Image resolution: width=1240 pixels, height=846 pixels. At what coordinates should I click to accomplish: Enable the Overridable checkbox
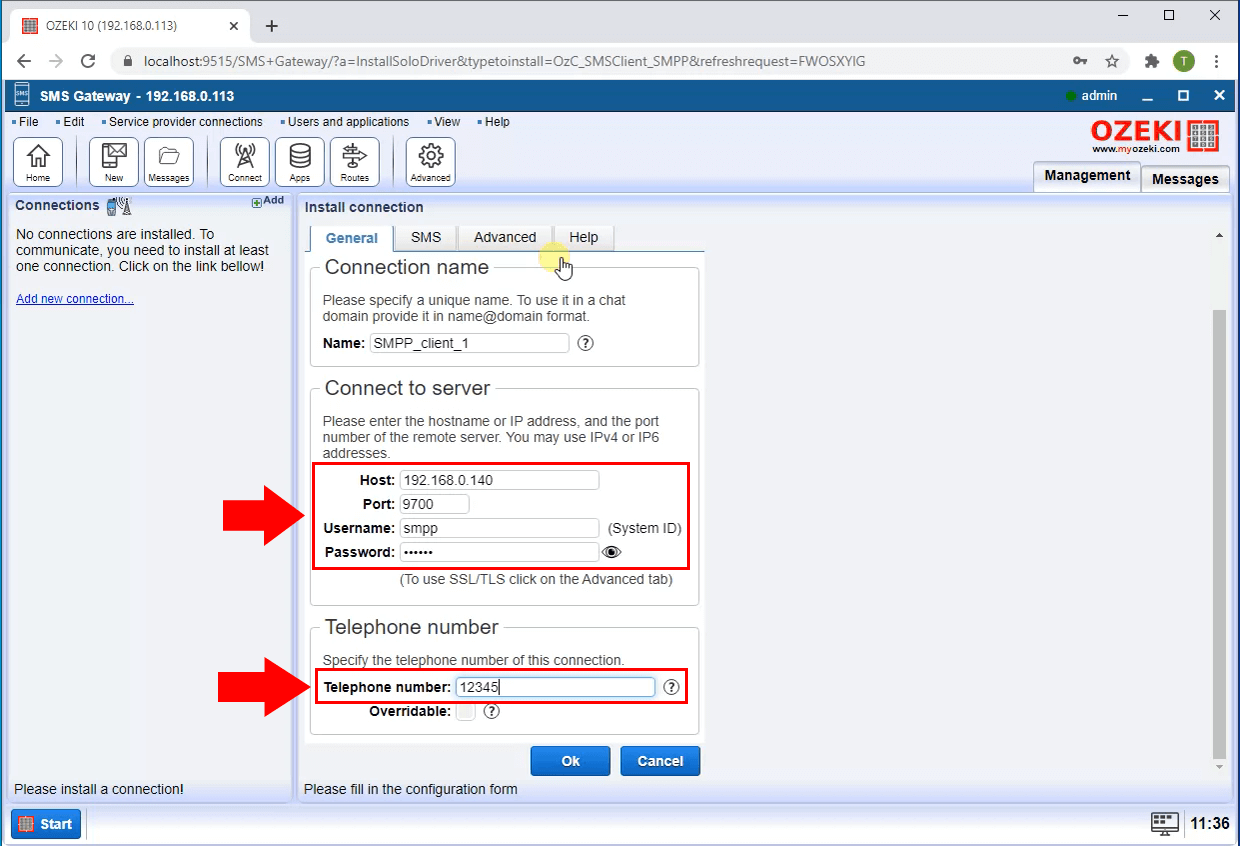click(x=465, y=711)
